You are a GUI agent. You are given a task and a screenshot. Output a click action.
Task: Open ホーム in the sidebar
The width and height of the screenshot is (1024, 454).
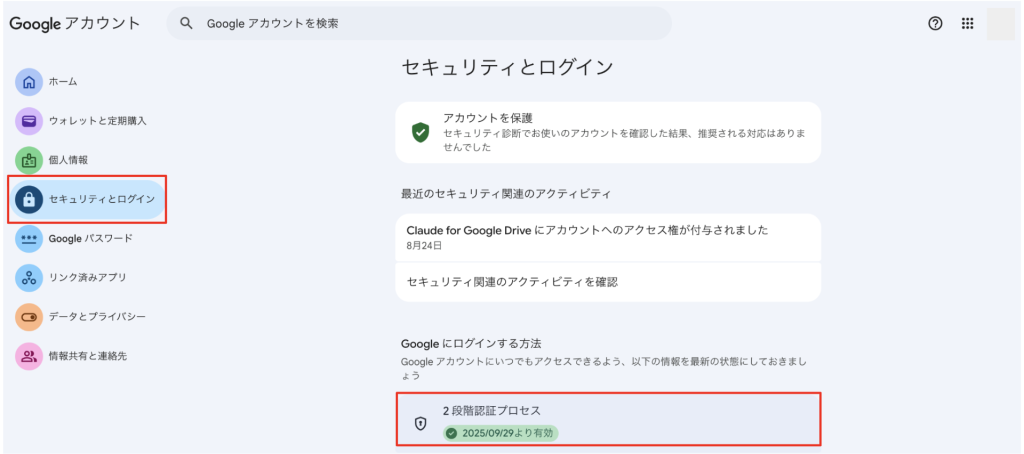tap(63, 82)
